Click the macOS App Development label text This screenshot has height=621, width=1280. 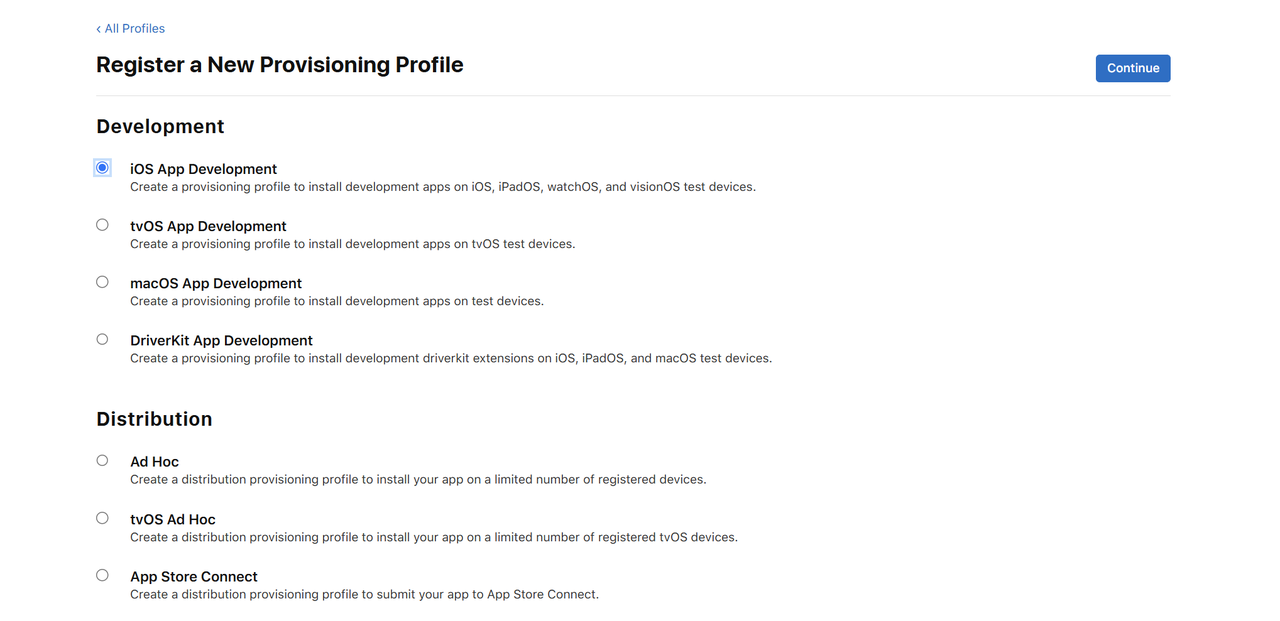point(216,283)
